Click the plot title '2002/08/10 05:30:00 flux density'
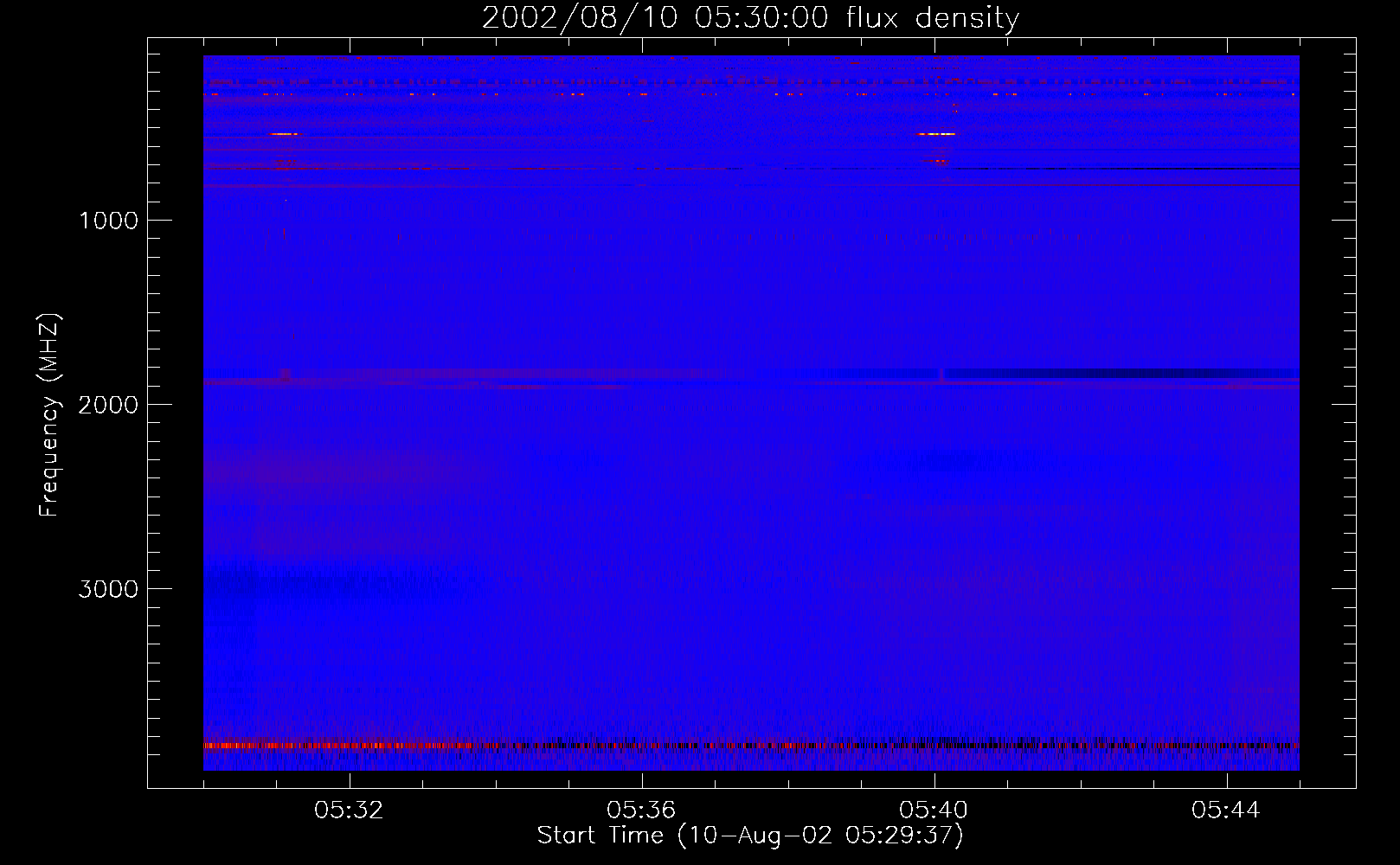 (x=750, y=18)
